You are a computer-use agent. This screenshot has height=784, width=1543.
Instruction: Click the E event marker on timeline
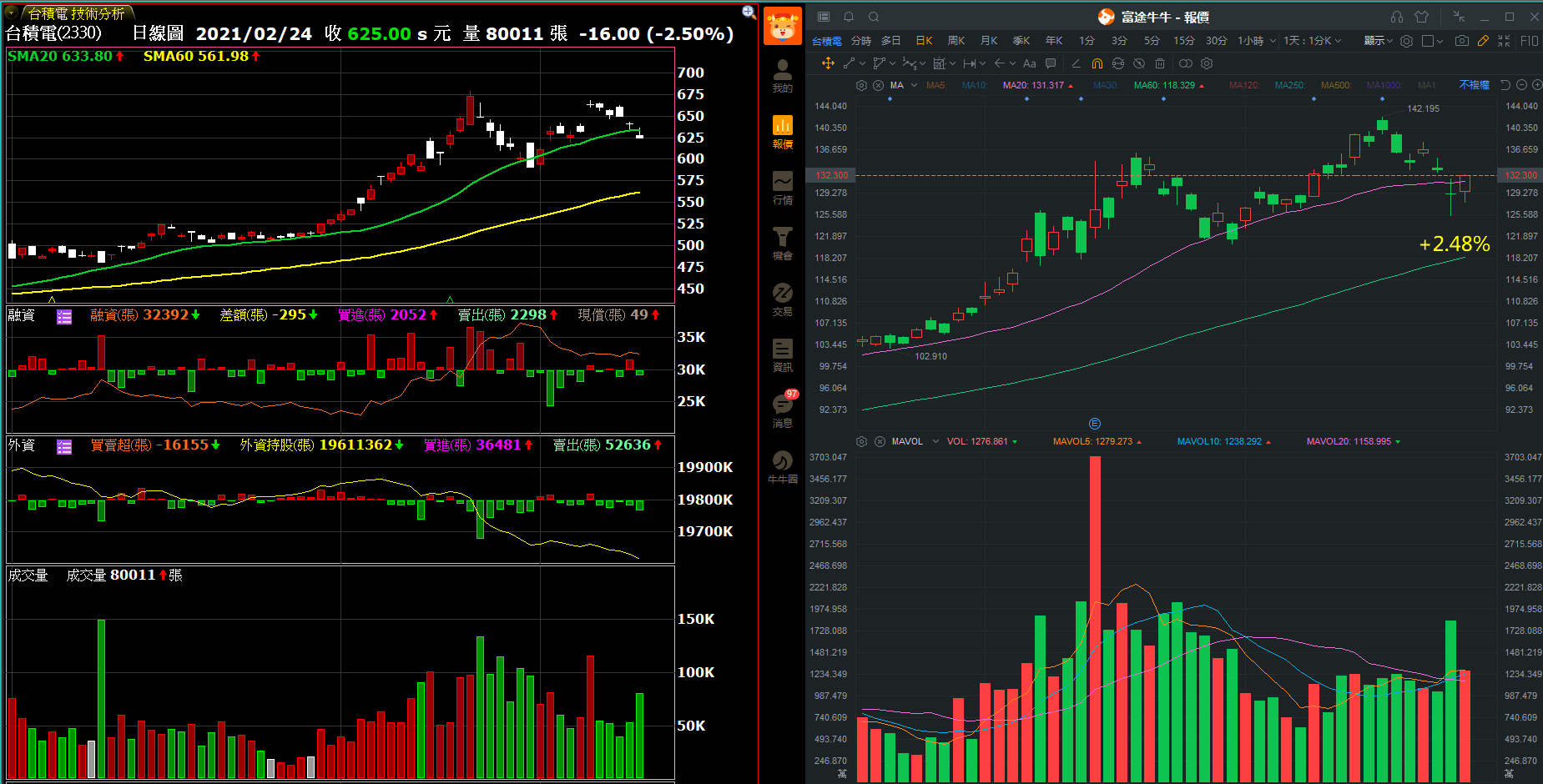click(x=1095, y=424)
